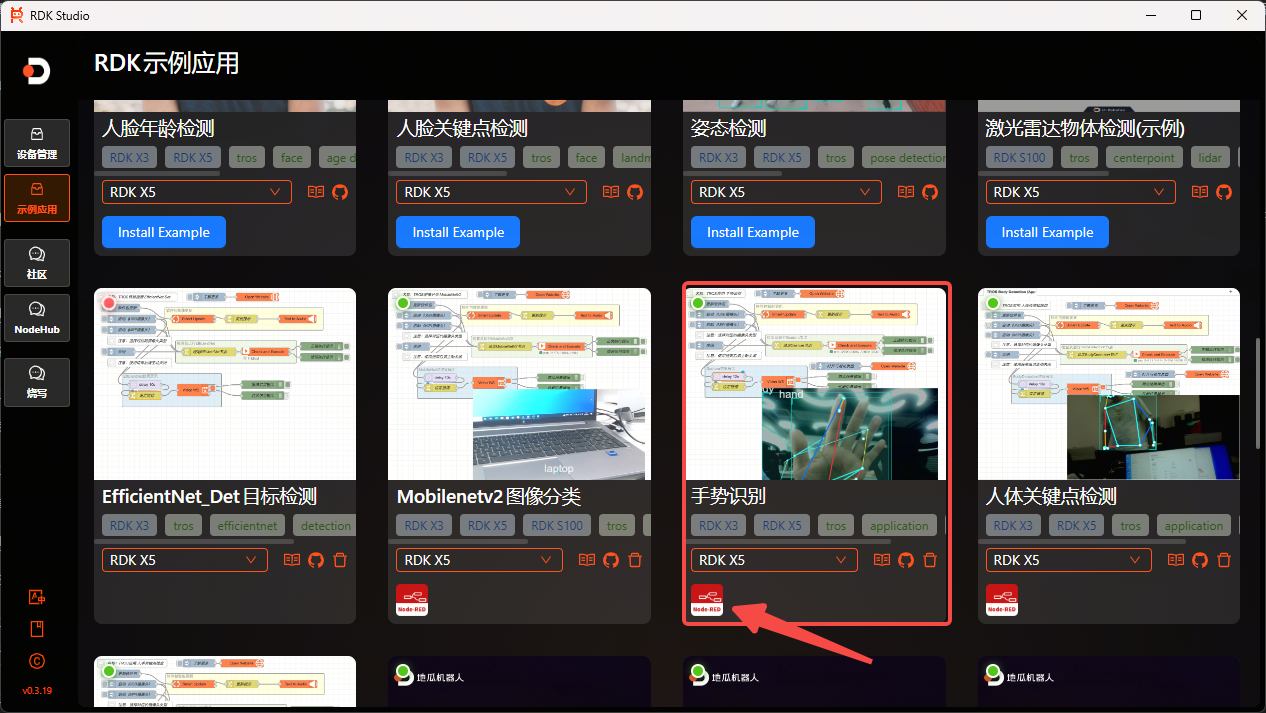Click the Node-RED icon under Mobilenetv2图像分类
Viewport: 1266px width, 713px height.
(x=412, y=600)
